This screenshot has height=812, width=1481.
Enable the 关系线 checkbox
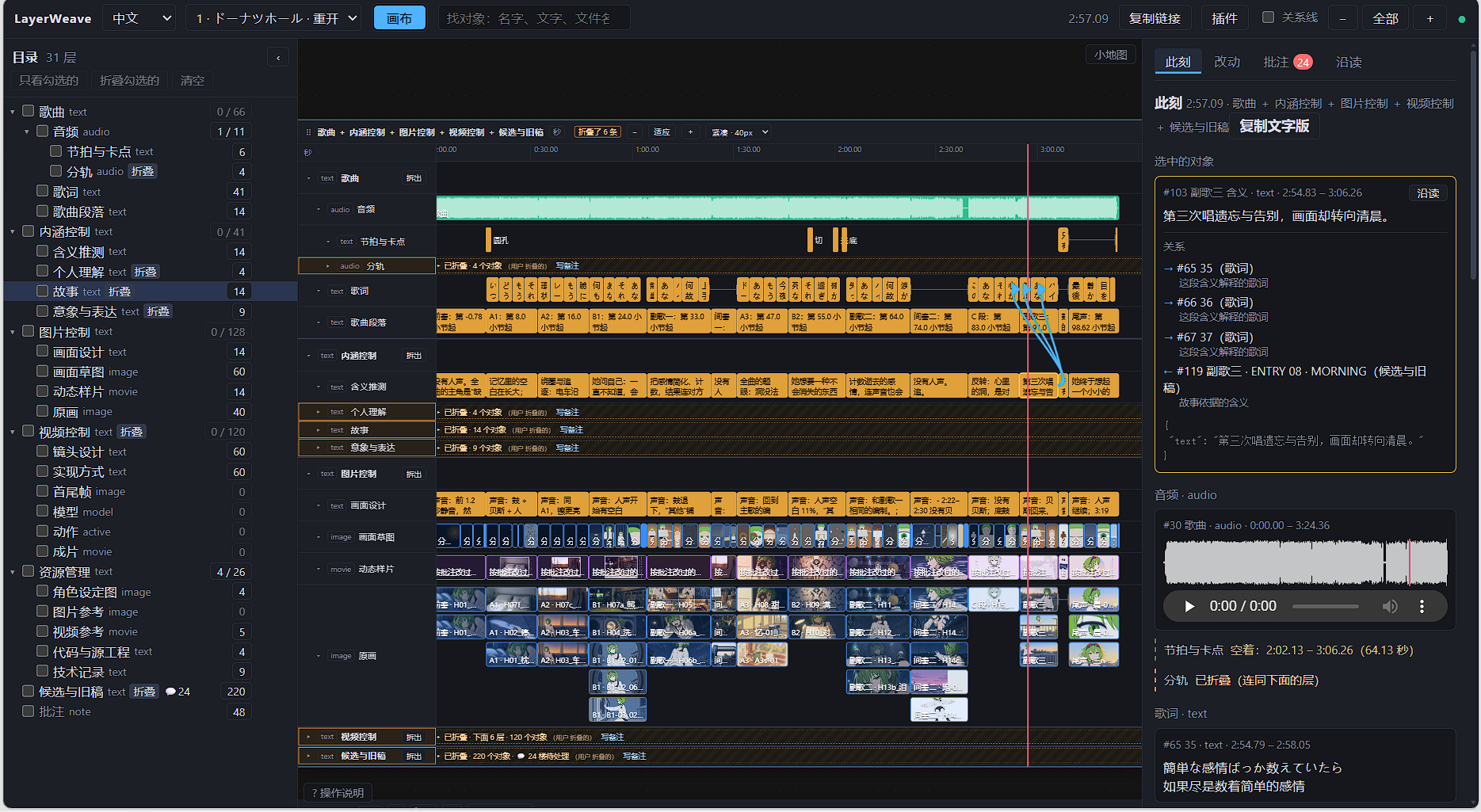[x=1268, y=17]
